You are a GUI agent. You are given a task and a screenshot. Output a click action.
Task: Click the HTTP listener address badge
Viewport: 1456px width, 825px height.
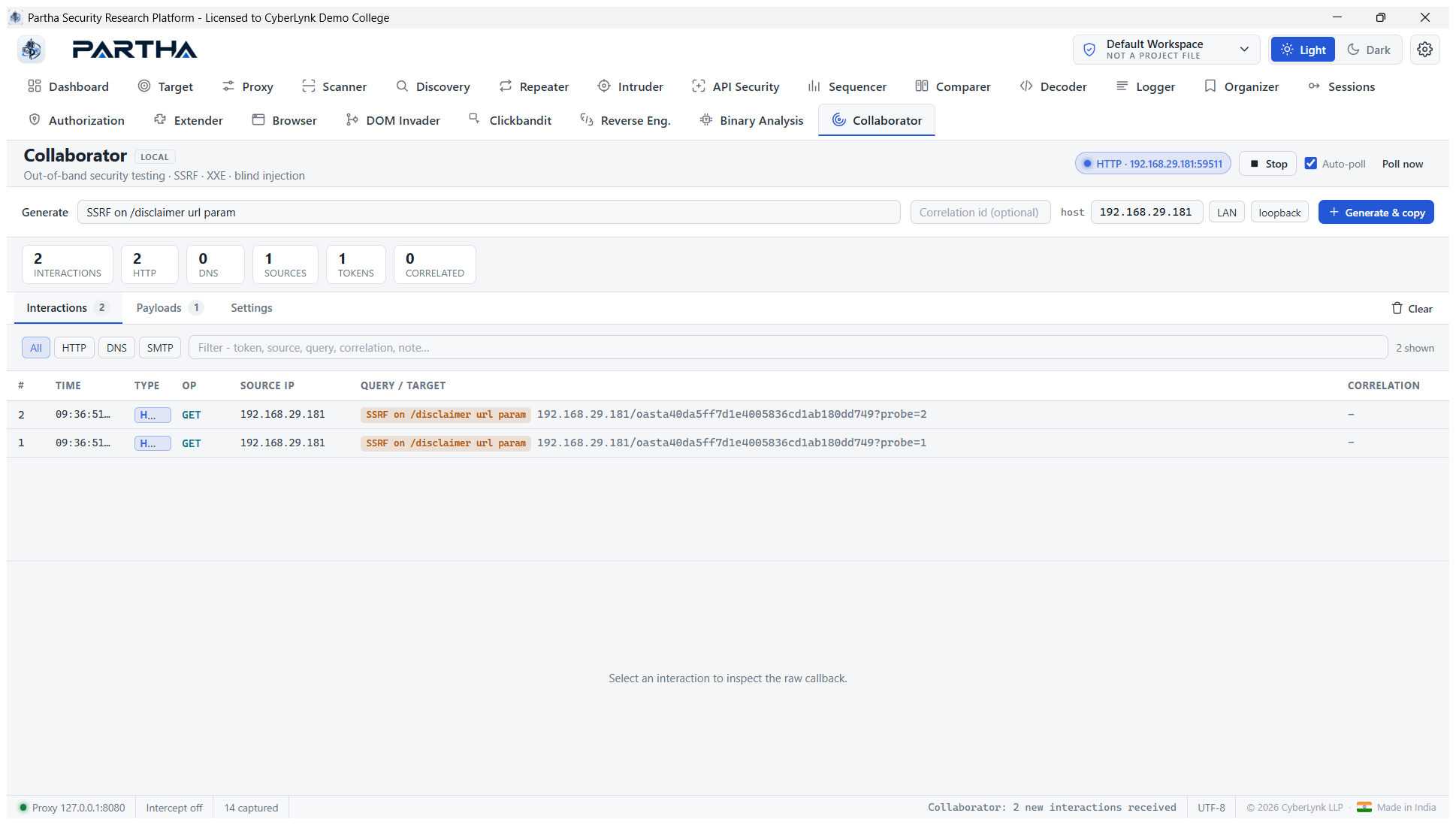point(1153,164)
